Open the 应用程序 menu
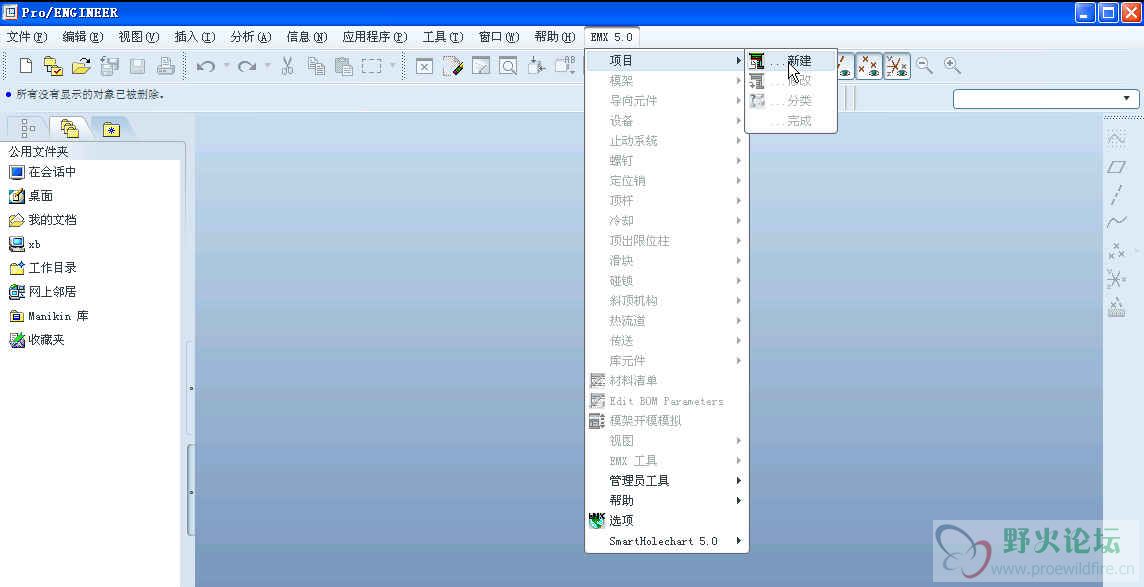1144x587 pixels. (x=375, y=36)
